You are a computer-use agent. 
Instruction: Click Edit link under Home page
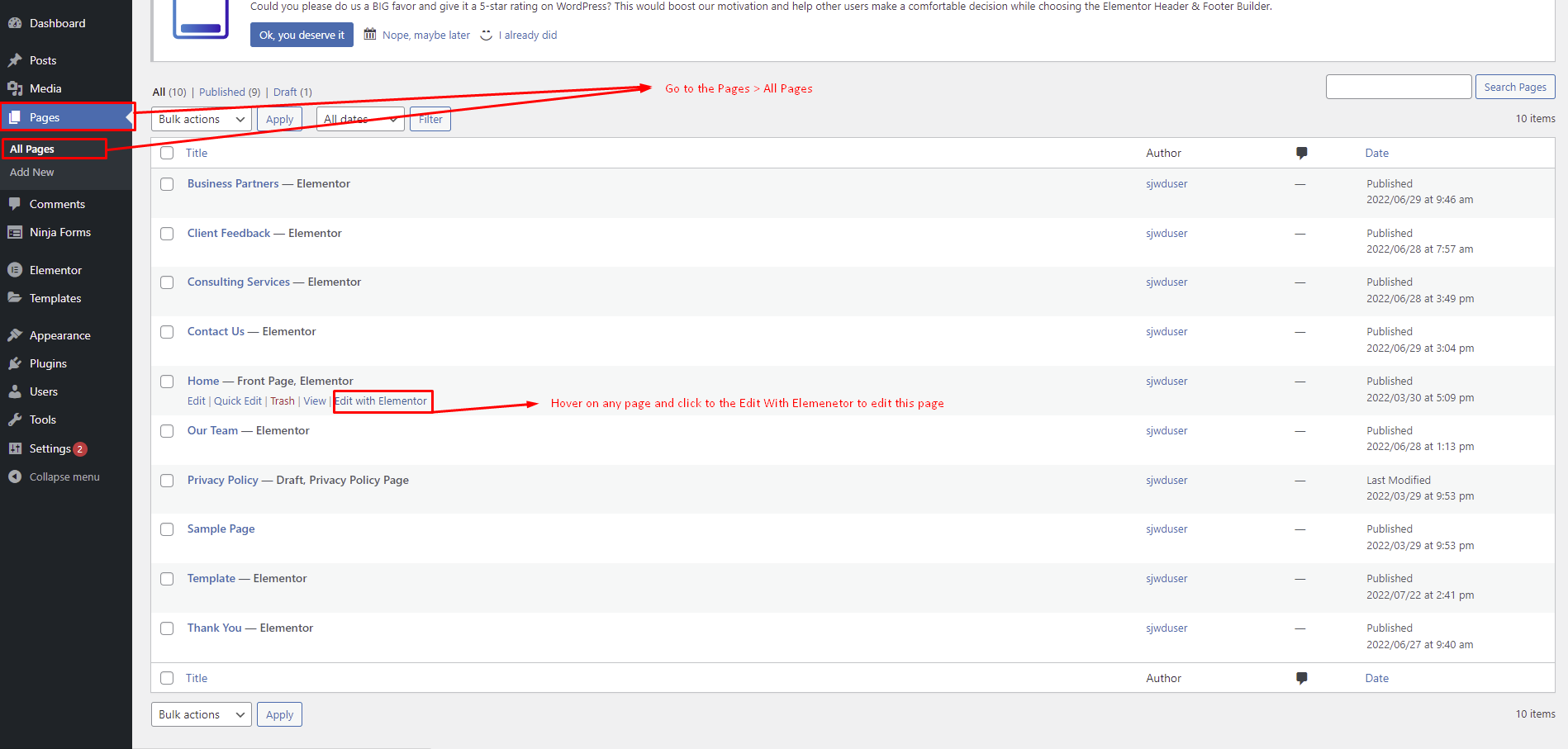click(x=197, y=401)
